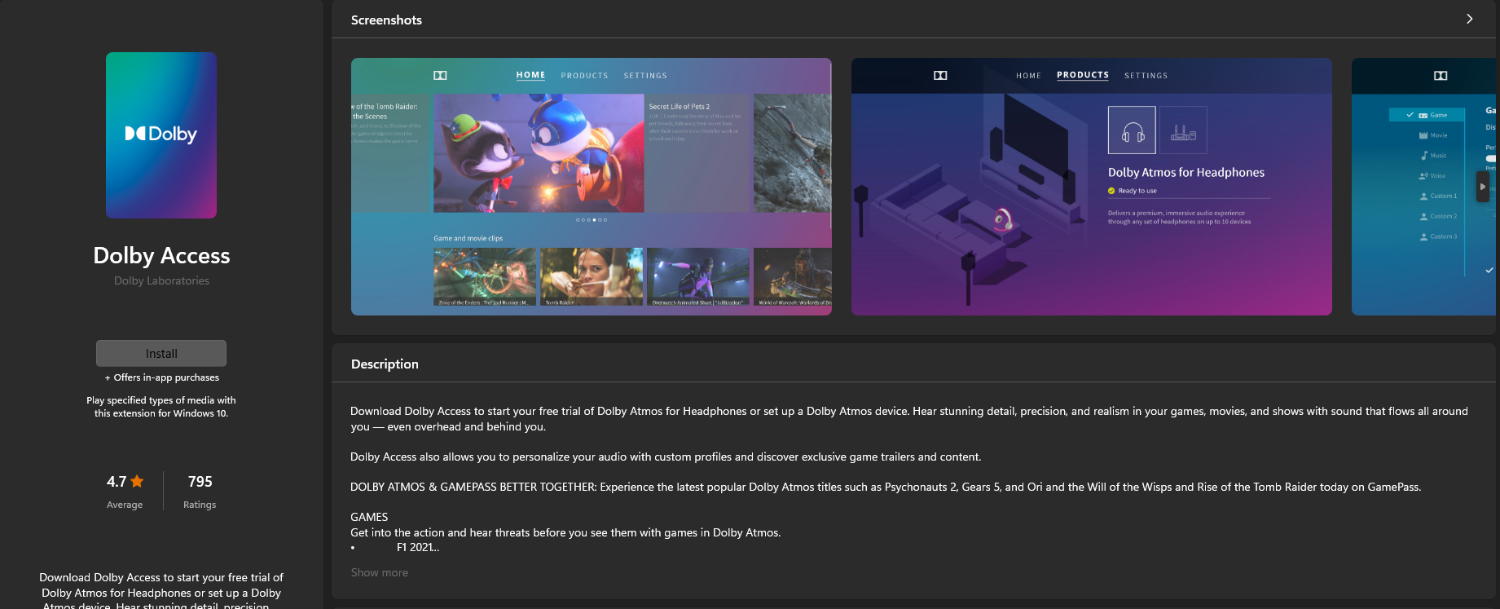Open the Dolby Atmos for Headphones screenshot

click(1091, 186)
